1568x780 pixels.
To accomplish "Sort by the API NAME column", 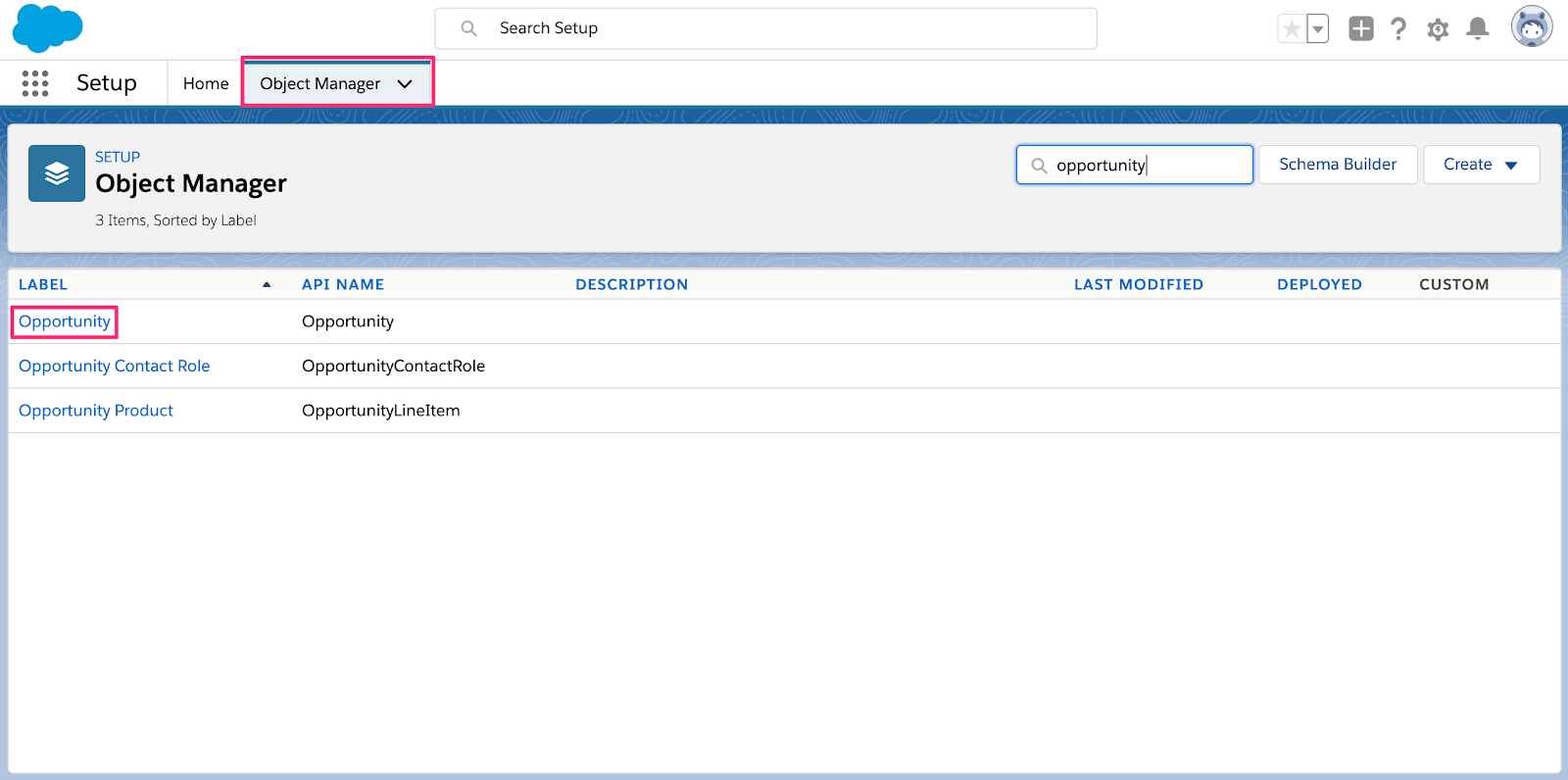I will click(x=343, y=284).
